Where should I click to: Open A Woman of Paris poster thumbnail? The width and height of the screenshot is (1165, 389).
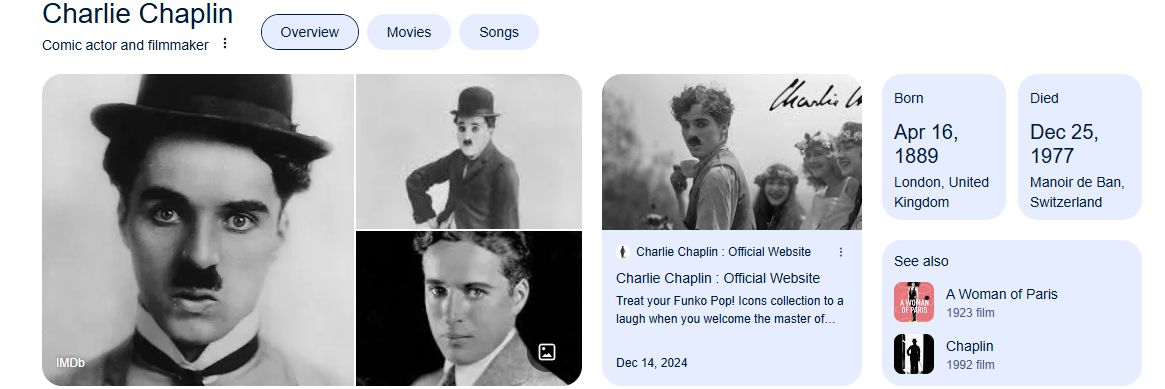click(x=914, y=302)
